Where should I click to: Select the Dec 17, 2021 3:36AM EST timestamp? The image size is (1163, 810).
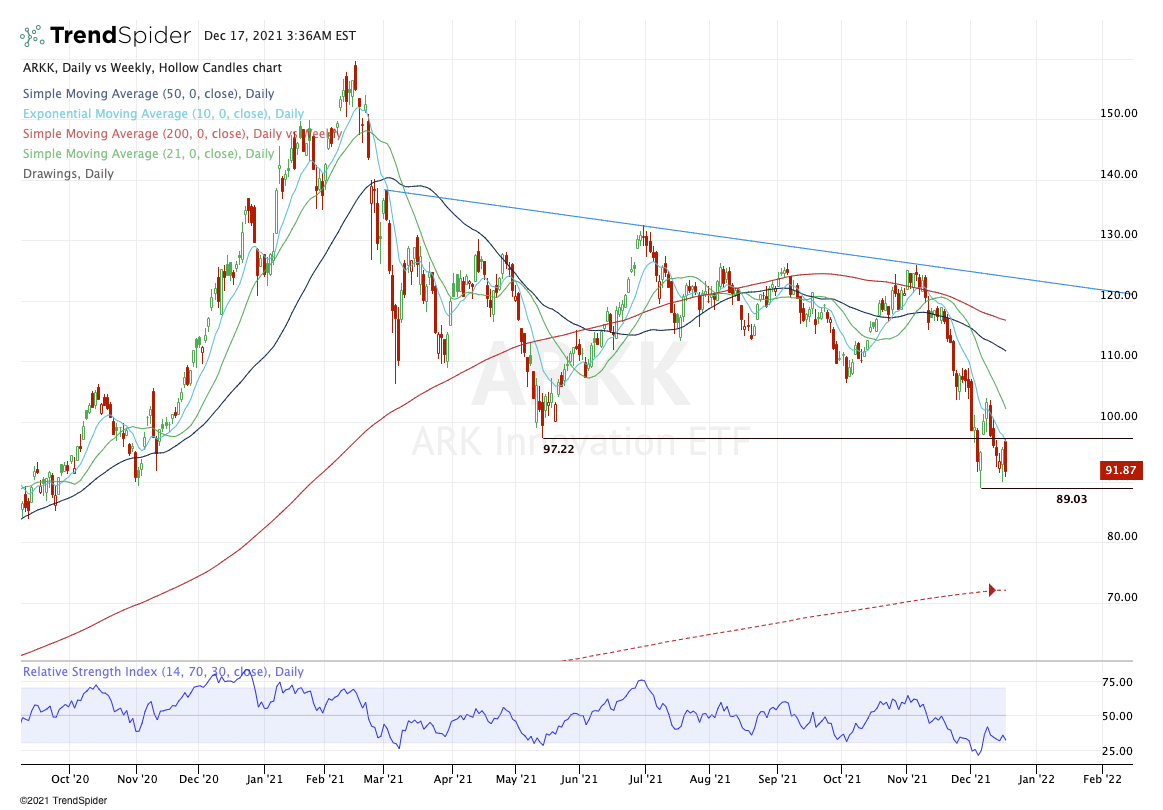[x=280, y=36]
